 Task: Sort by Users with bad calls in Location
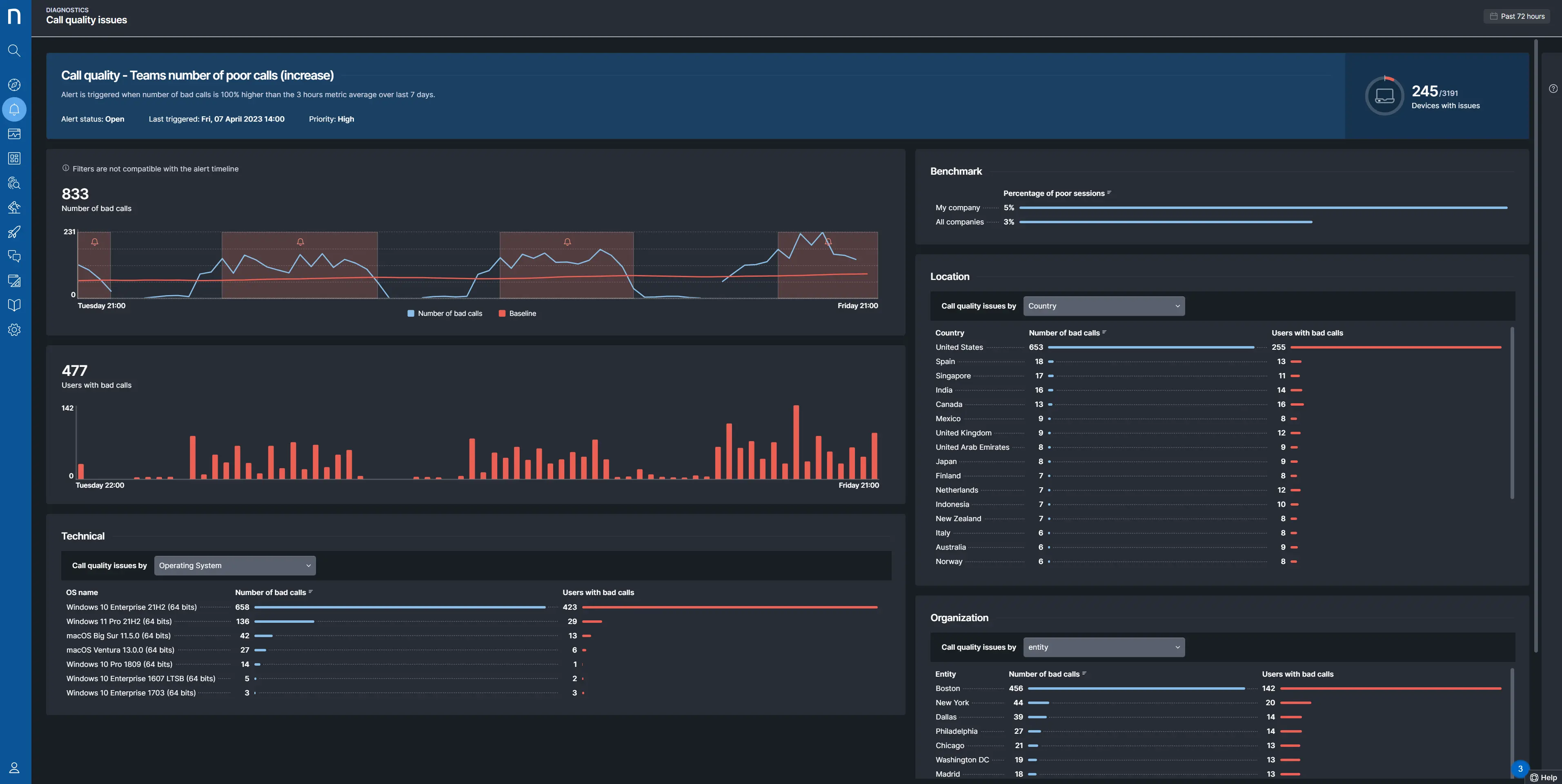click(1307, 333)
